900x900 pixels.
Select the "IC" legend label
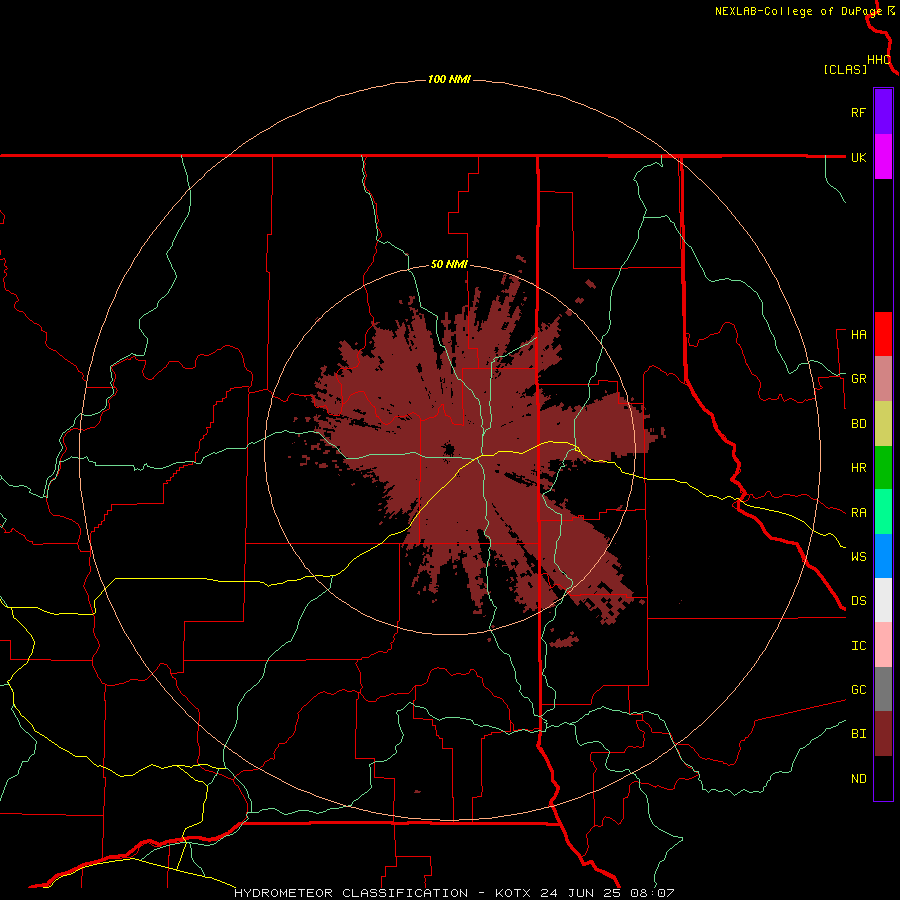coord(858,646)
